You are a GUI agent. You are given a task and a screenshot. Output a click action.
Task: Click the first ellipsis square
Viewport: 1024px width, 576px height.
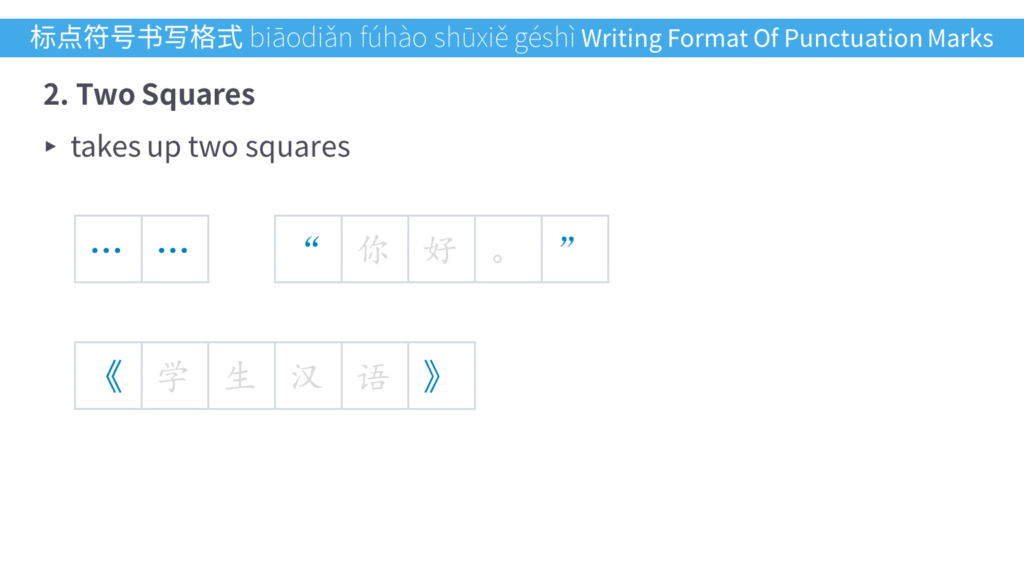click(x=108, y=249)
